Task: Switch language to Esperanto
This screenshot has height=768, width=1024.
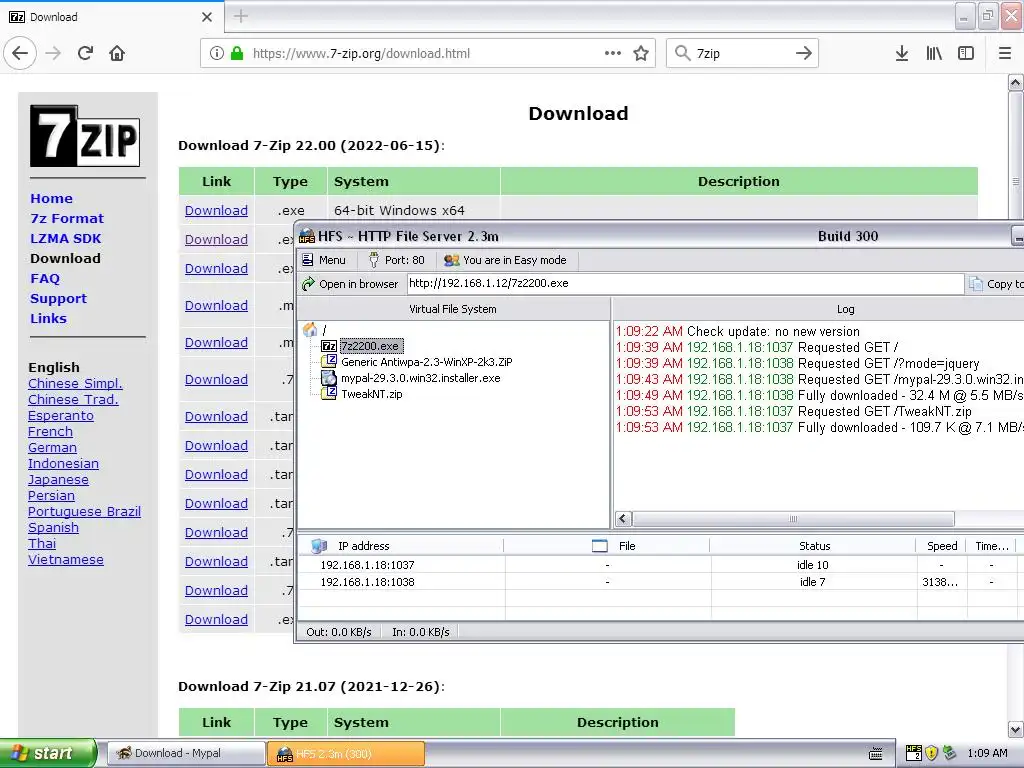Action: click(61, 416)
